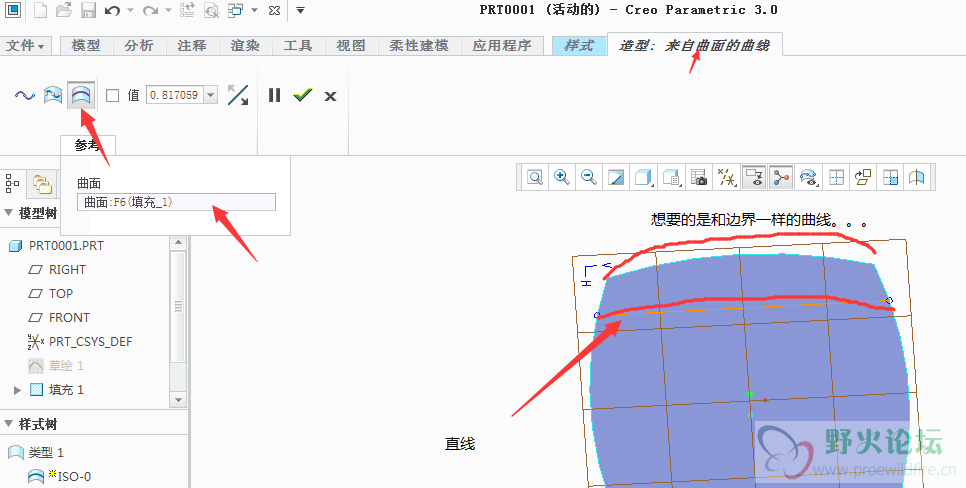The height and width of the screenshot is (488, 966).
Task: Click the Refit zoom icon
Action: click(535, 178)
